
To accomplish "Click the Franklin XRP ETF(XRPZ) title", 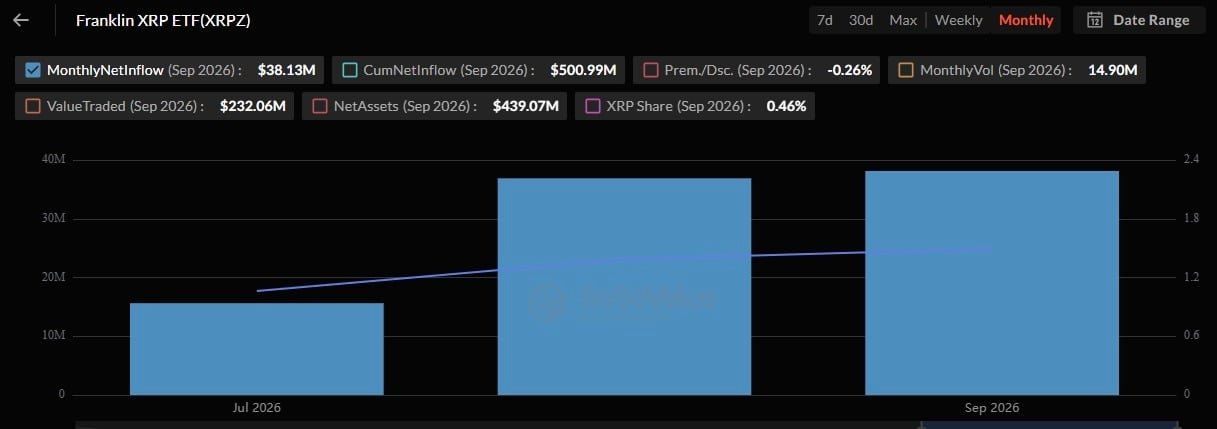I will pyautogui.click(x=163, y=20).
